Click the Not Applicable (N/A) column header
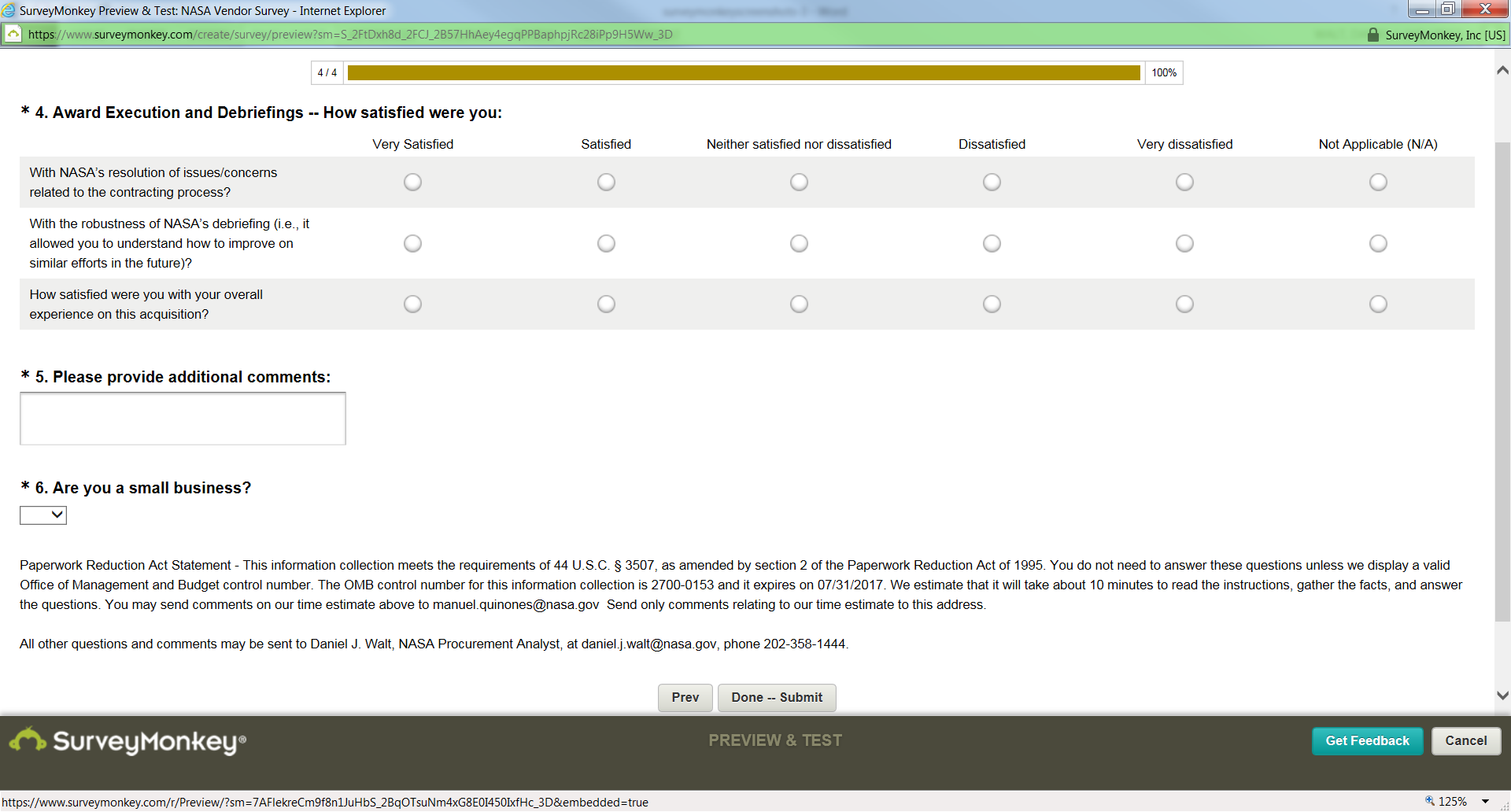This screenshot has width=1511, height=812. coord(1378,144)
